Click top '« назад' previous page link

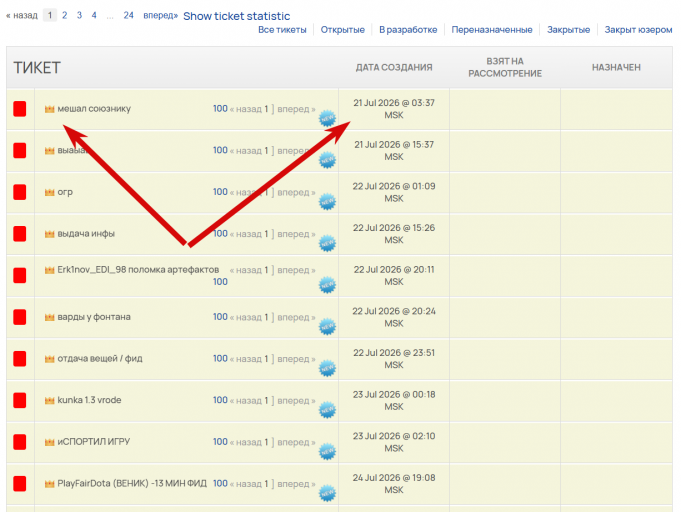tap(22, 15)
